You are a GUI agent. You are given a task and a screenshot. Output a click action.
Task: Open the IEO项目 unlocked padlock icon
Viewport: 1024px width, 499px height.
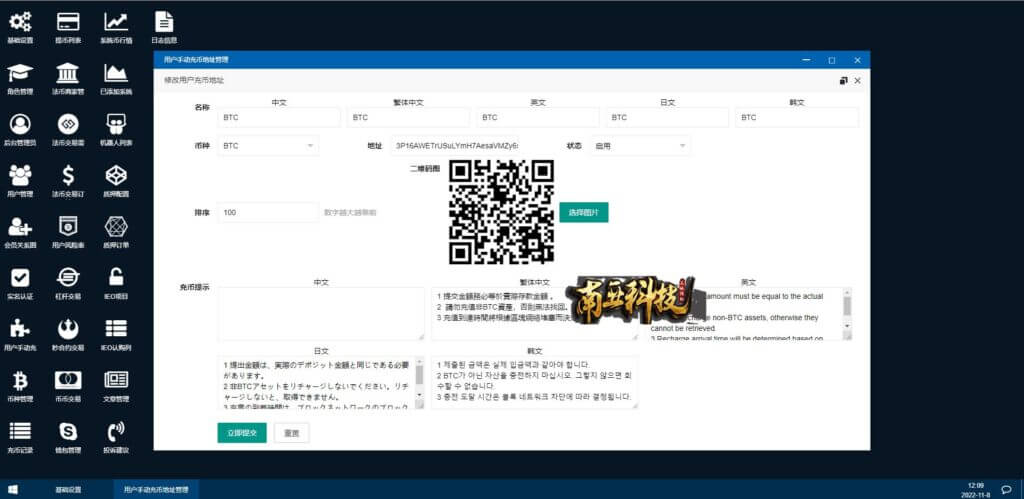pos(116,277)
